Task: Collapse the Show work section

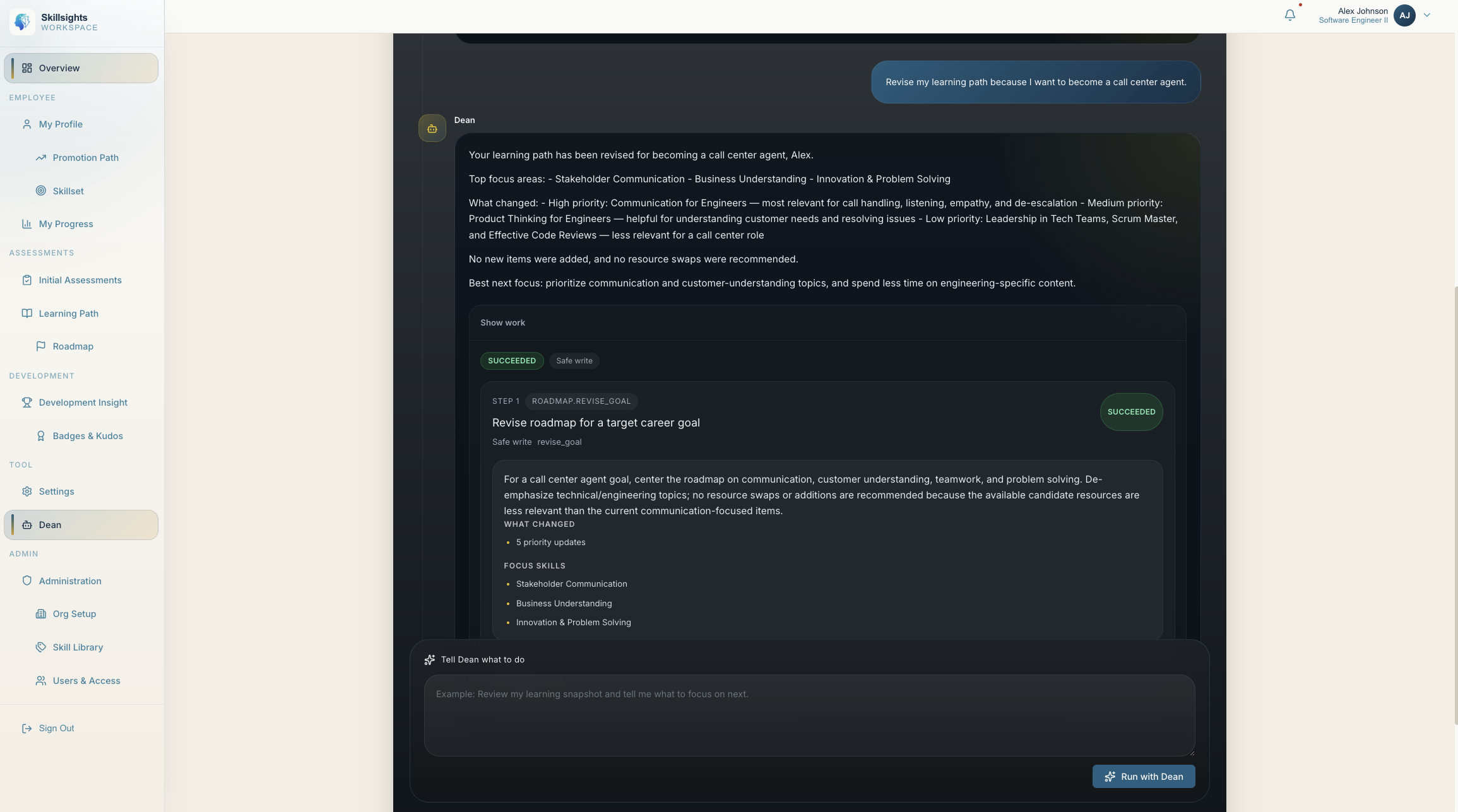Action: click(x=502, y=322)
